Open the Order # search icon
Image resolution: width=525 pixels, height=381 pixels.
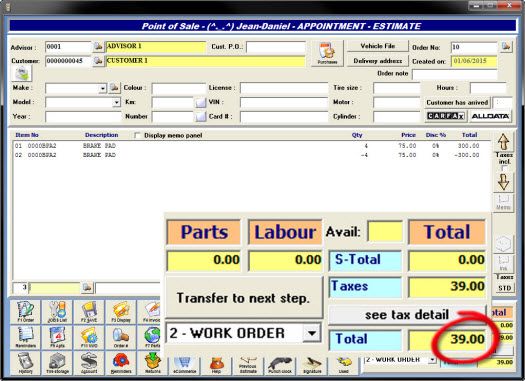[121, 337]
